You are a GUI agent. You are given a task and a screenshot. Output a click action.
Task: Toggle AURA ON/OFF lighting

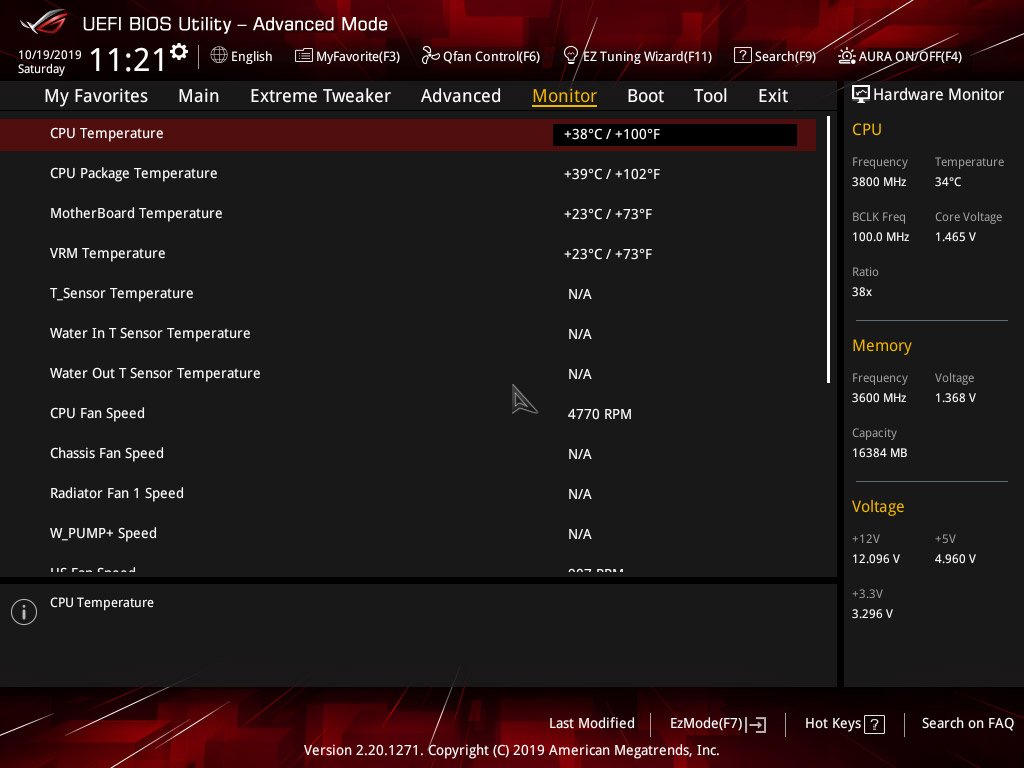click(x=847, y=56)
